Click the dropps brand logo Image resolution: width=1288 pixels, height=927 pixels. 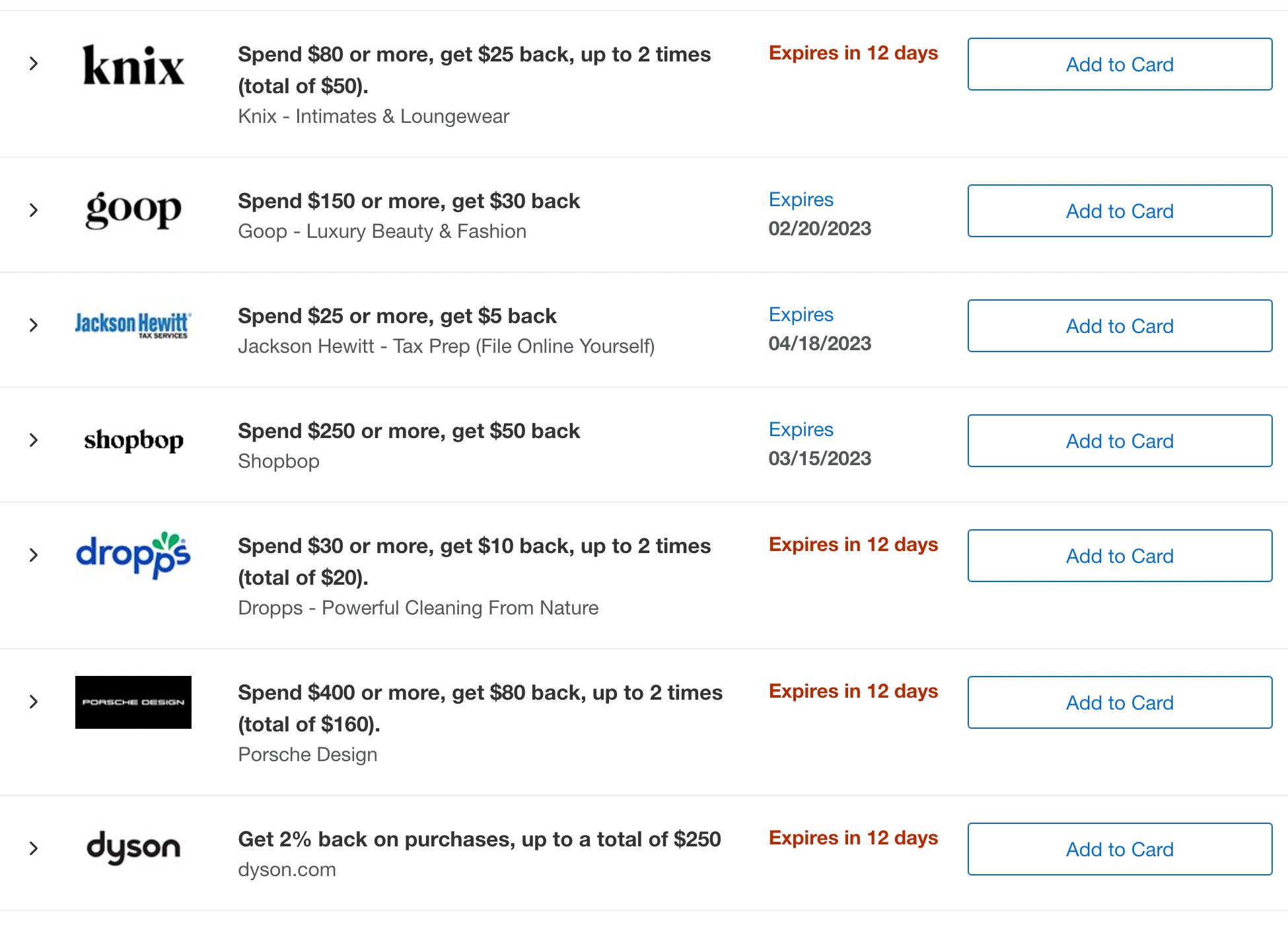[133, 555]
